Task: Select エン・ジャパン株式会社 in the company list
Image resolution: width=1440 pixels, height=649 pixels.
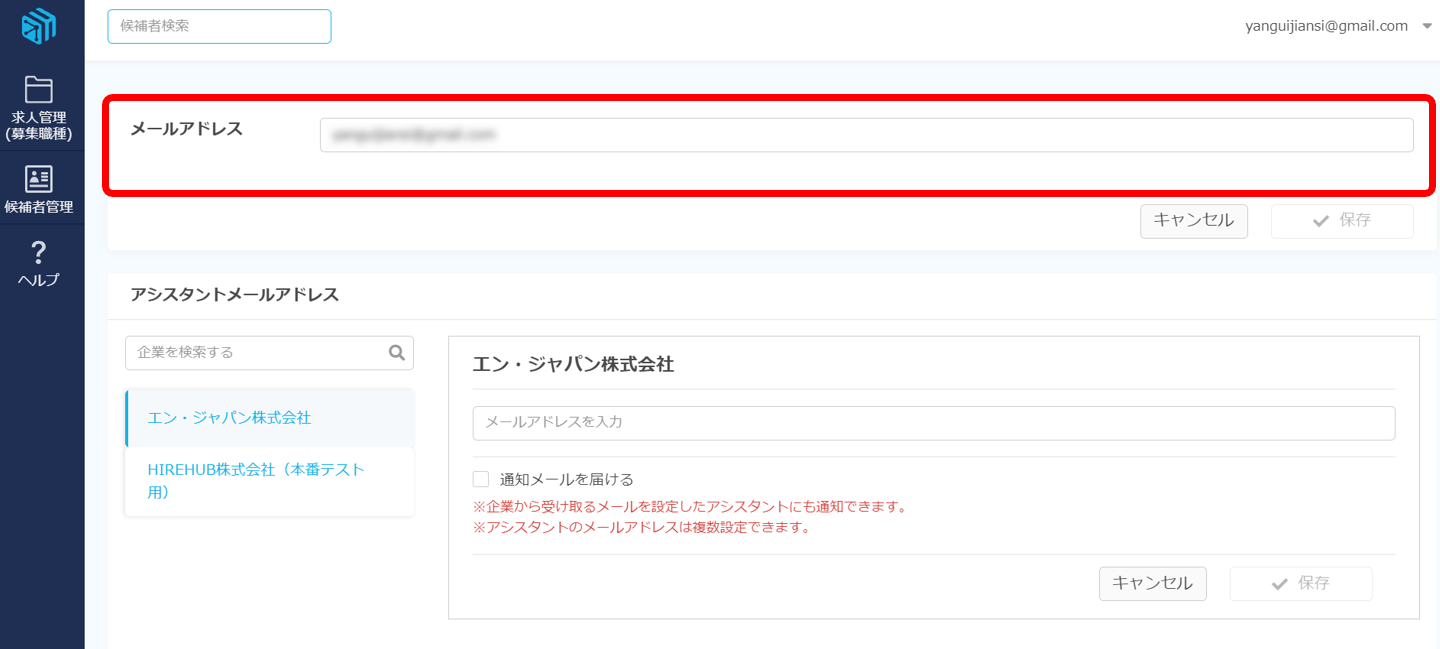Action: [x=229, y=418]
